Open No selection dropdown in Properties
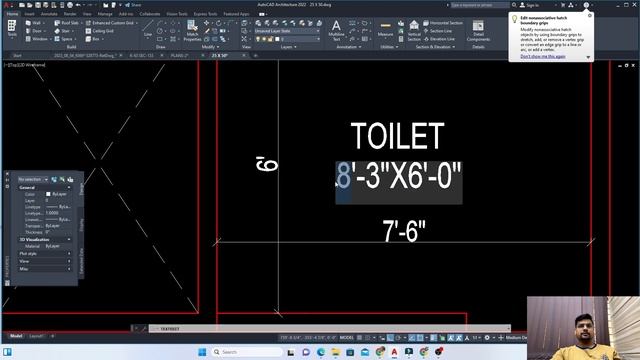The width and height of the screenshot is (640, 360). coord(33,179)
